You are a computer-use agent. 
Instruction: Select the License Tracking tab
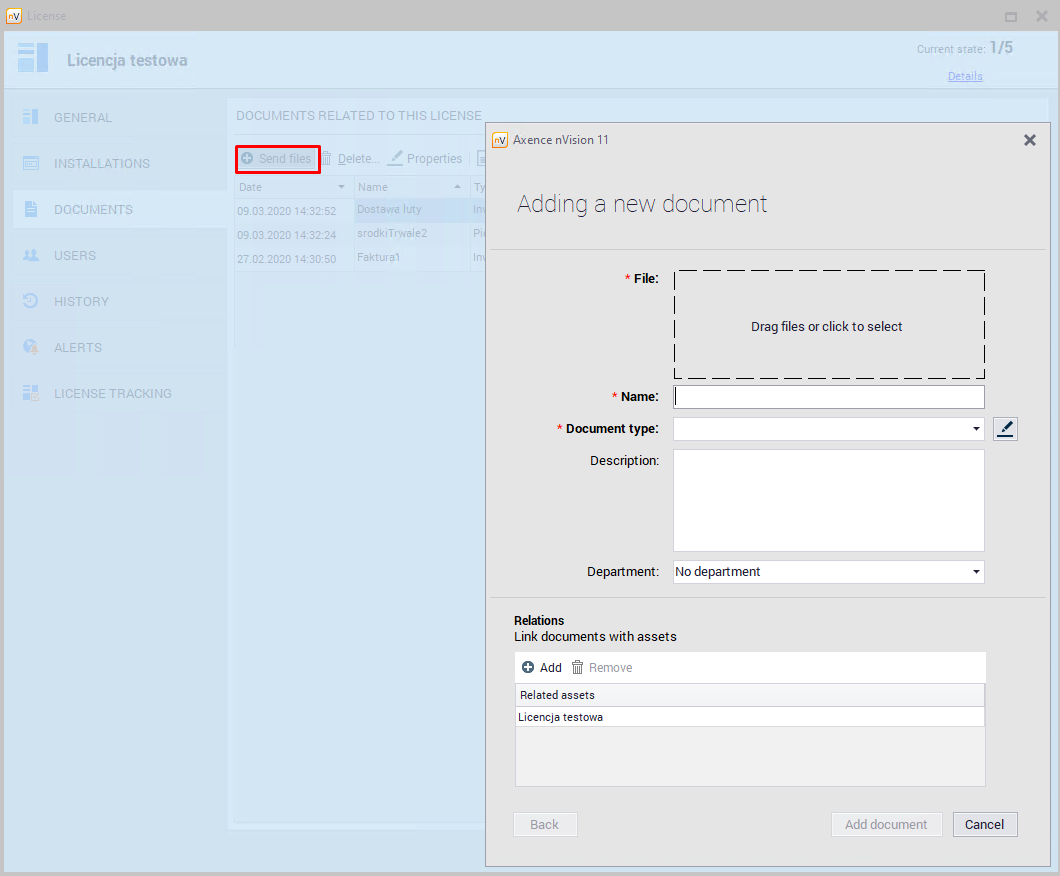[x=112, y=393]
